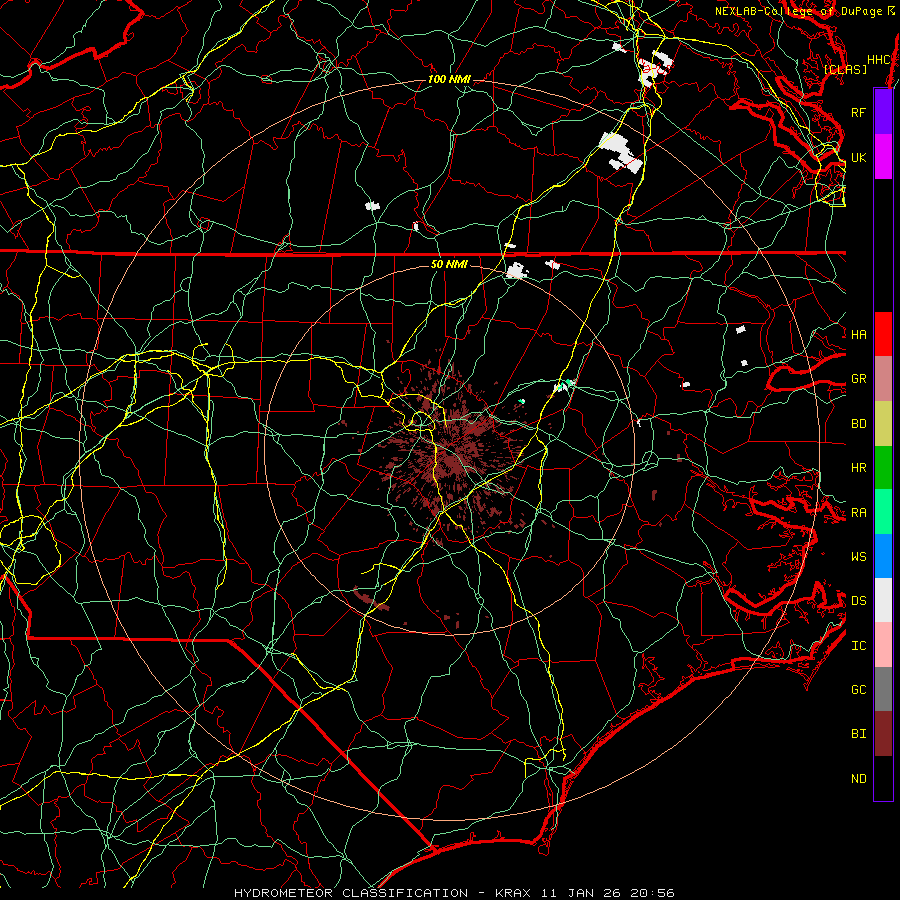
Task: Click the HYDROMETEOR CLASSIFICATION title text
Action: [x=351, y=893]
